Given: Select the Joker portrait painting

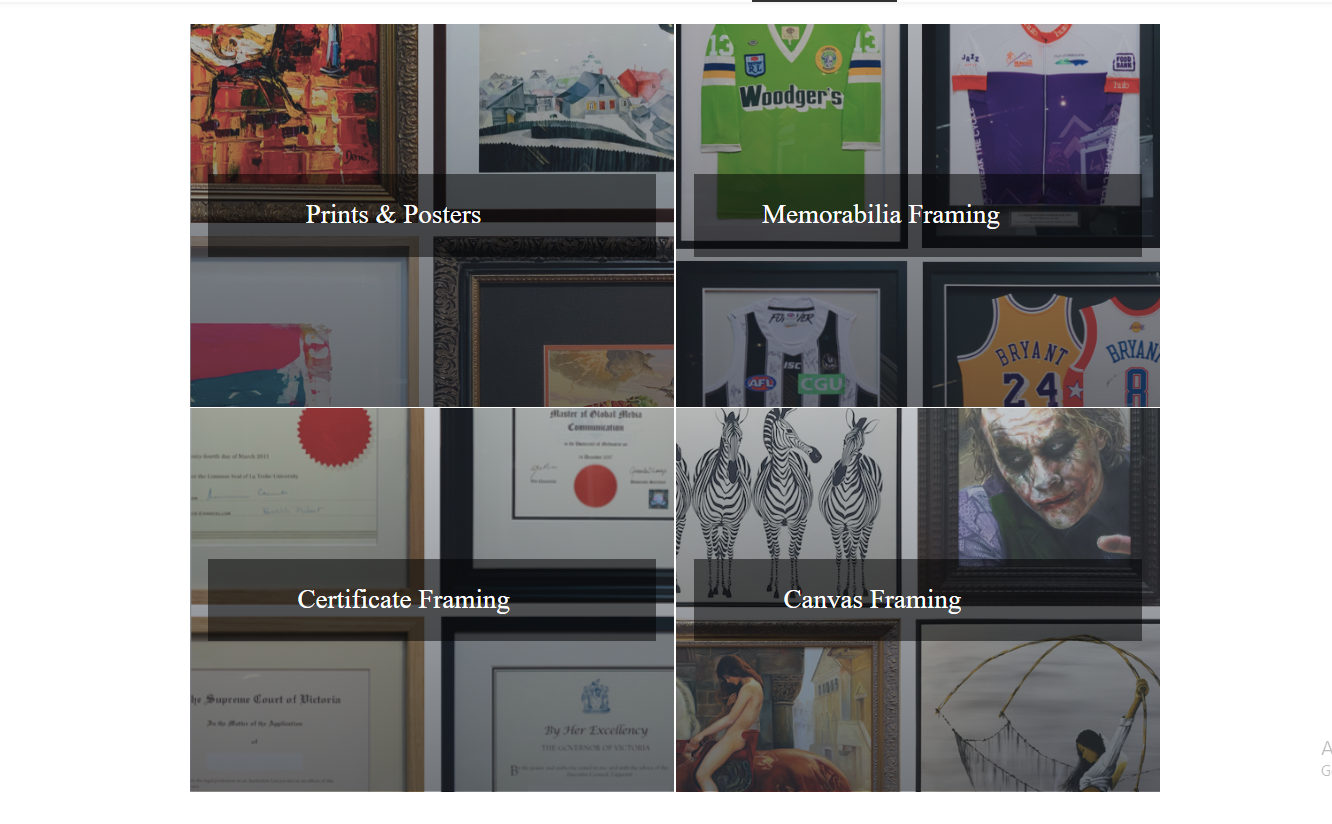Looking at the screenshot, I should pyautogui.click(x=1045, y=485).
